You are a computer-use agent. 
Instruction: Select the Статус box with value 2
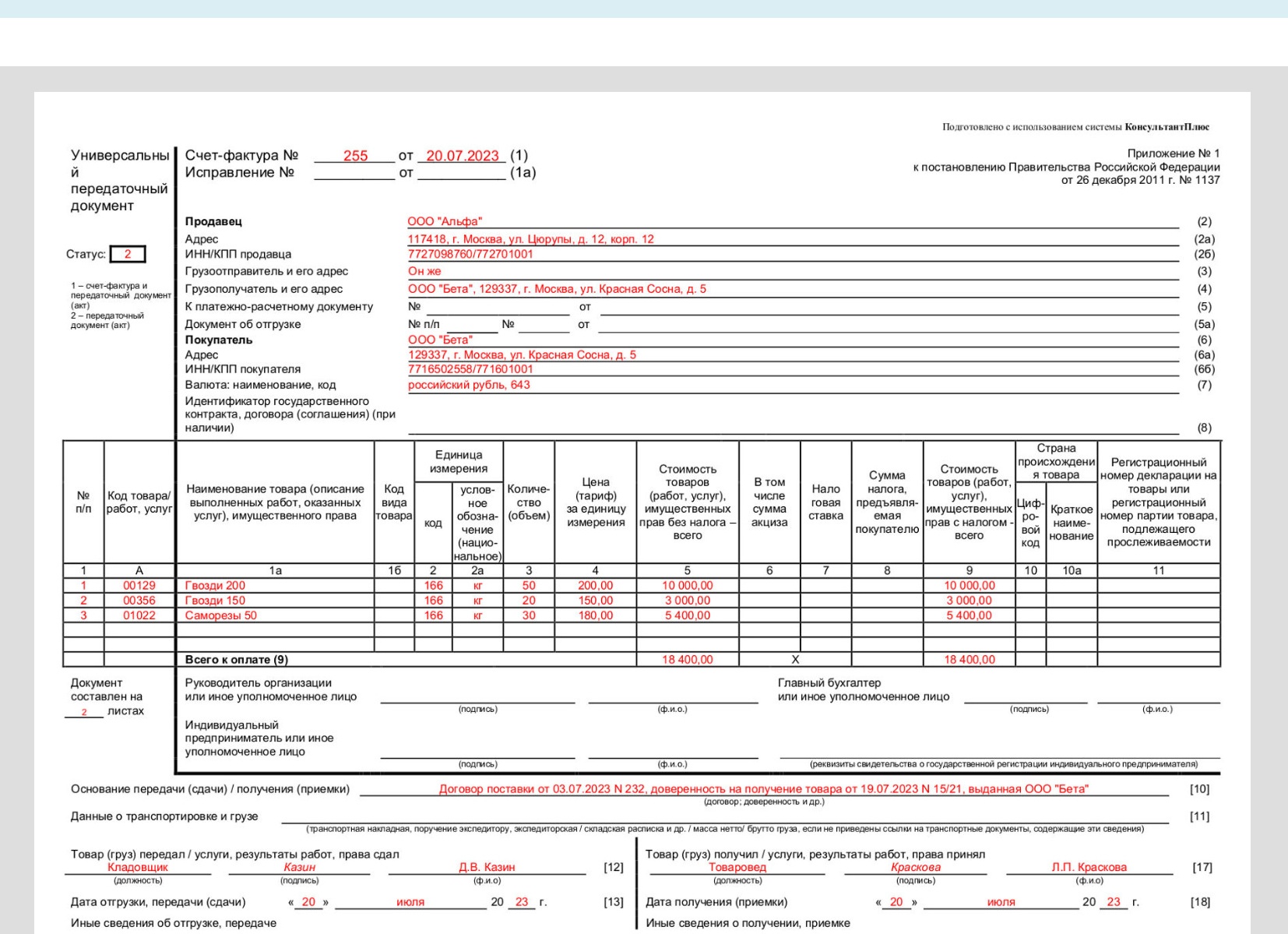128,254
